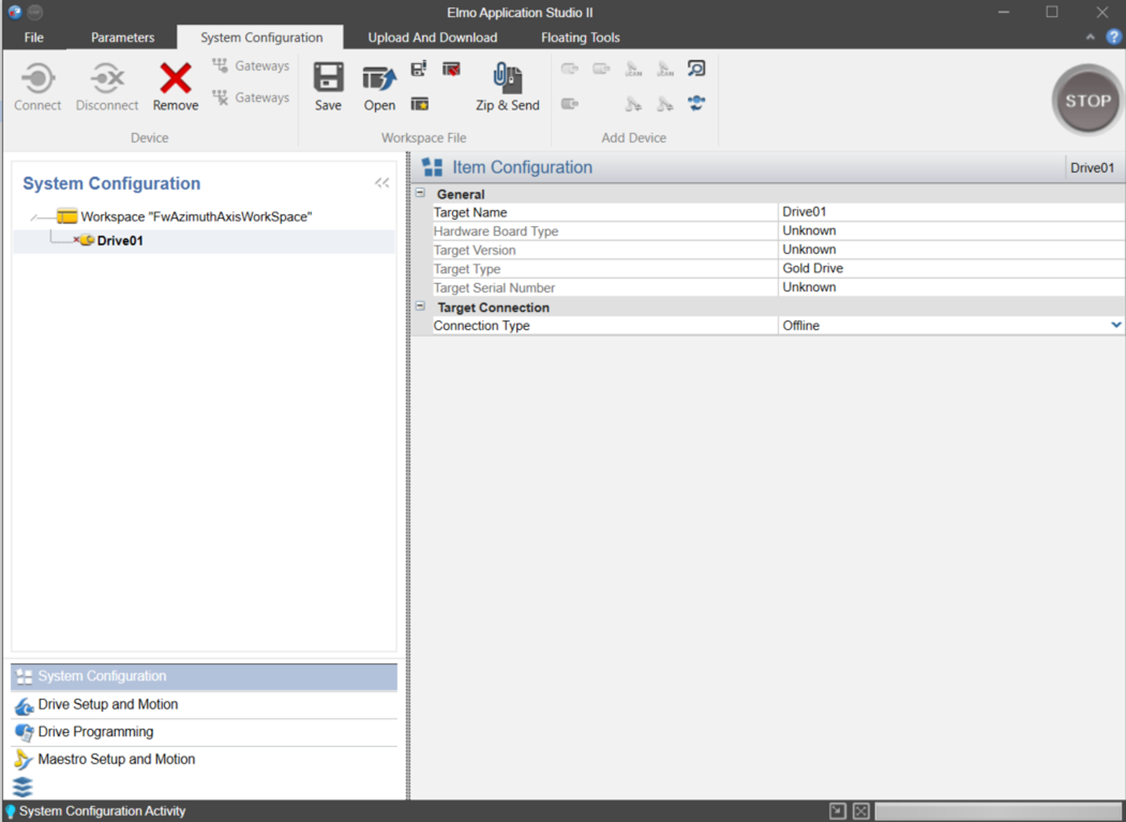Open the blue help question mark icon

pyautogui.click(x=1114, y=37)
